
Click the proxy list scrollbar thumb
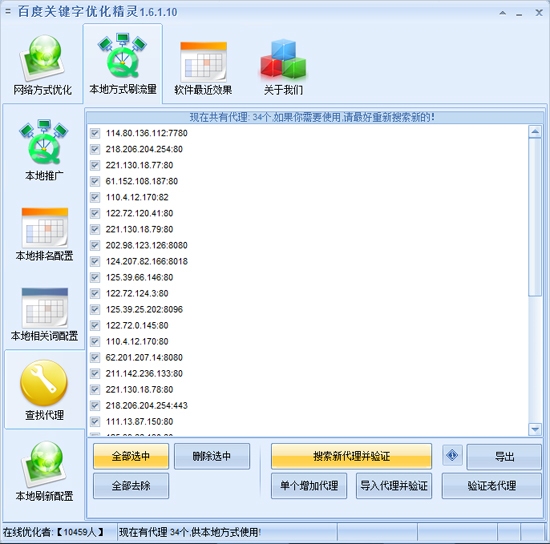tap(535, 217)
